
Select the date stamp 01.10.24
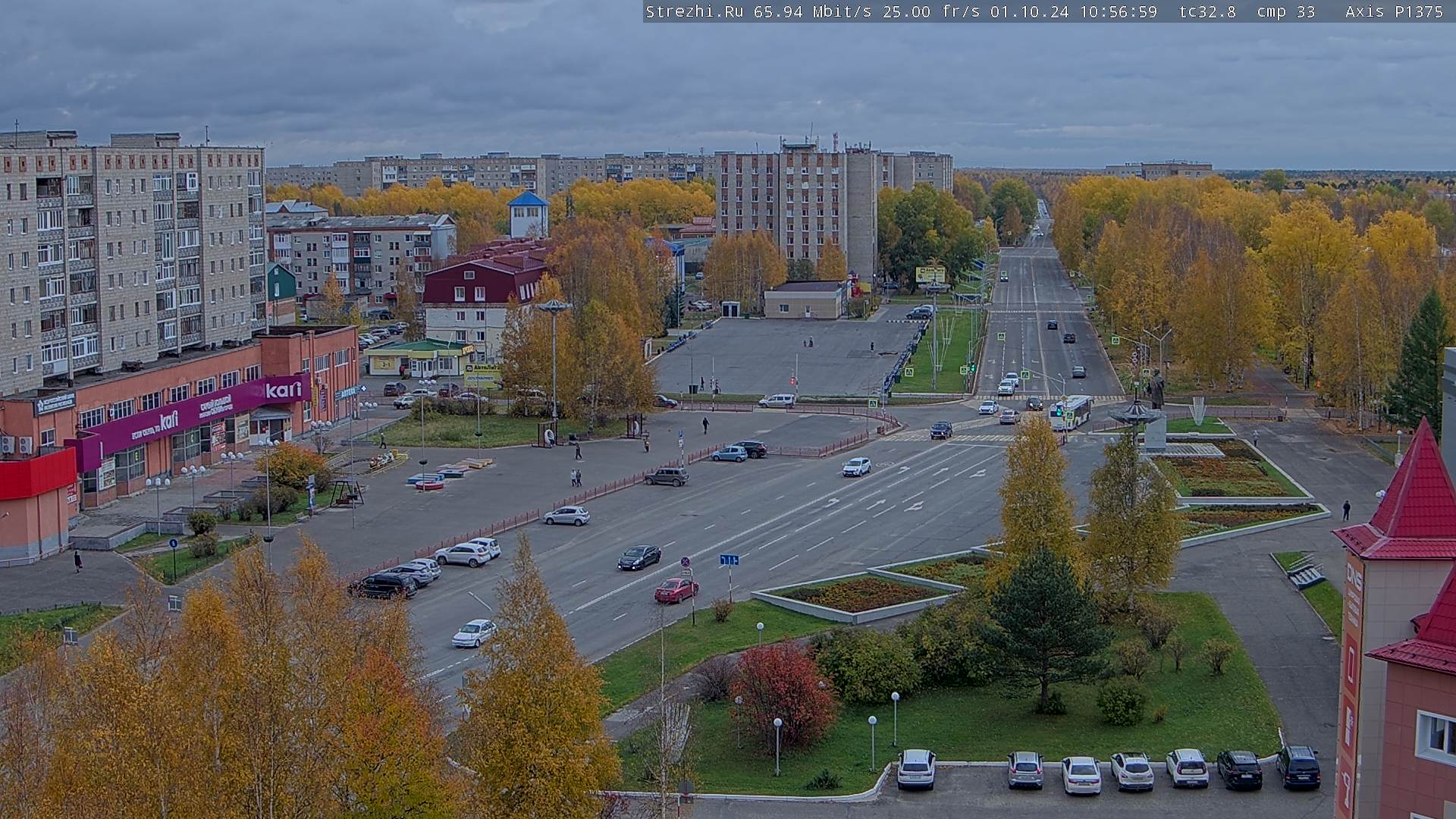[1029, 11]
